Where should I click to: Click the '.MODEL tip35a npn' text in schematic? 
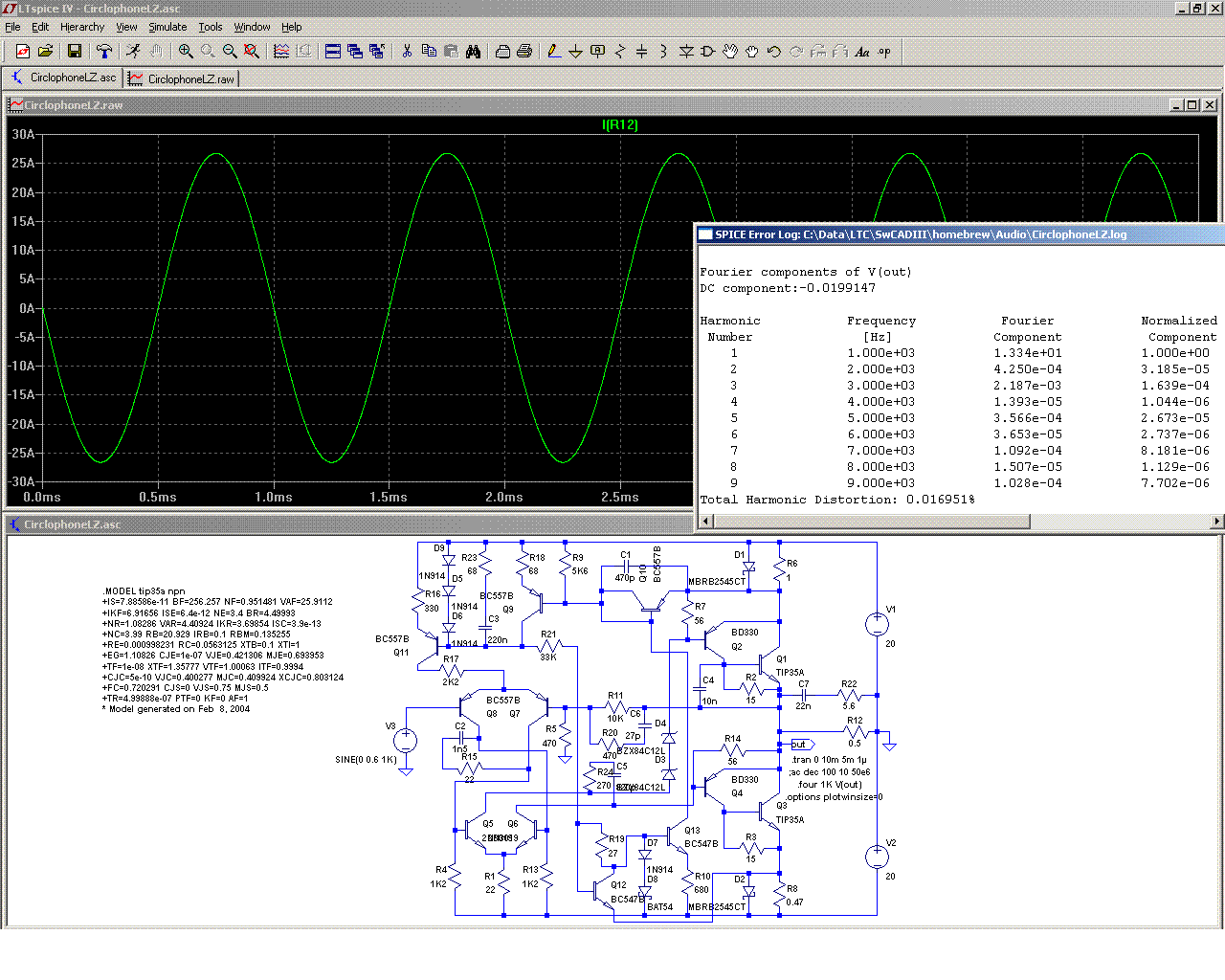coord(145,591)
